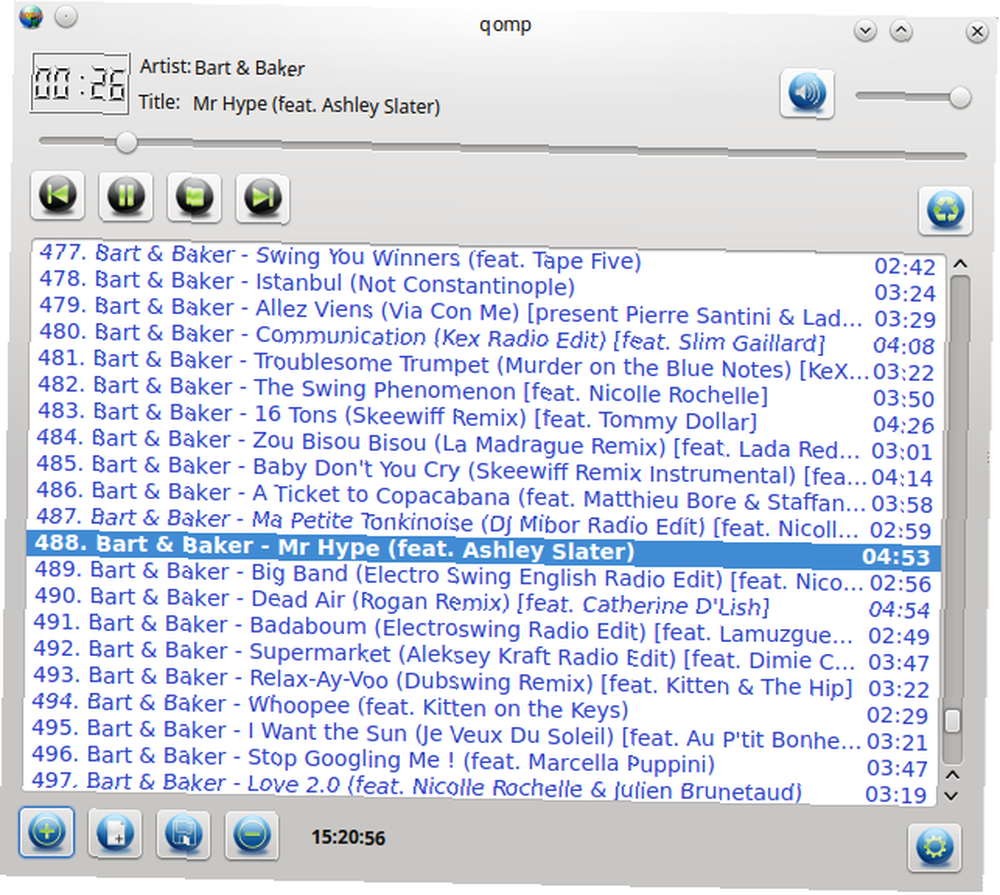Image resolution: width=1000 pixels, height=895 pixels.
Task: Click the 'qomp' window title text
Action: coord(505,25)
